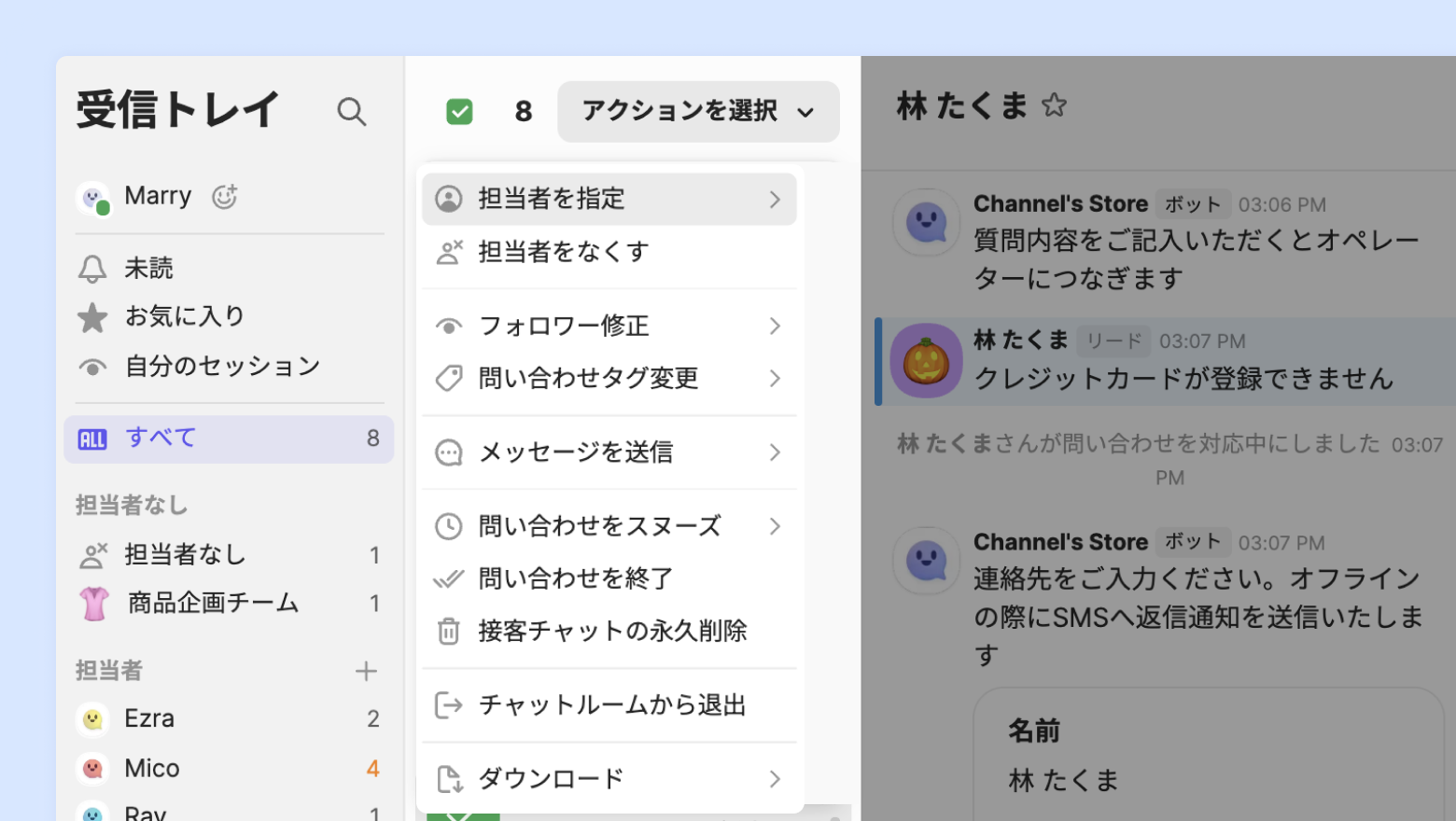Viewport: 1456px width, 821px height.
Task: Click the status emoji icon next to Marry
Action: pyautogui.click(x=224, y=196)
